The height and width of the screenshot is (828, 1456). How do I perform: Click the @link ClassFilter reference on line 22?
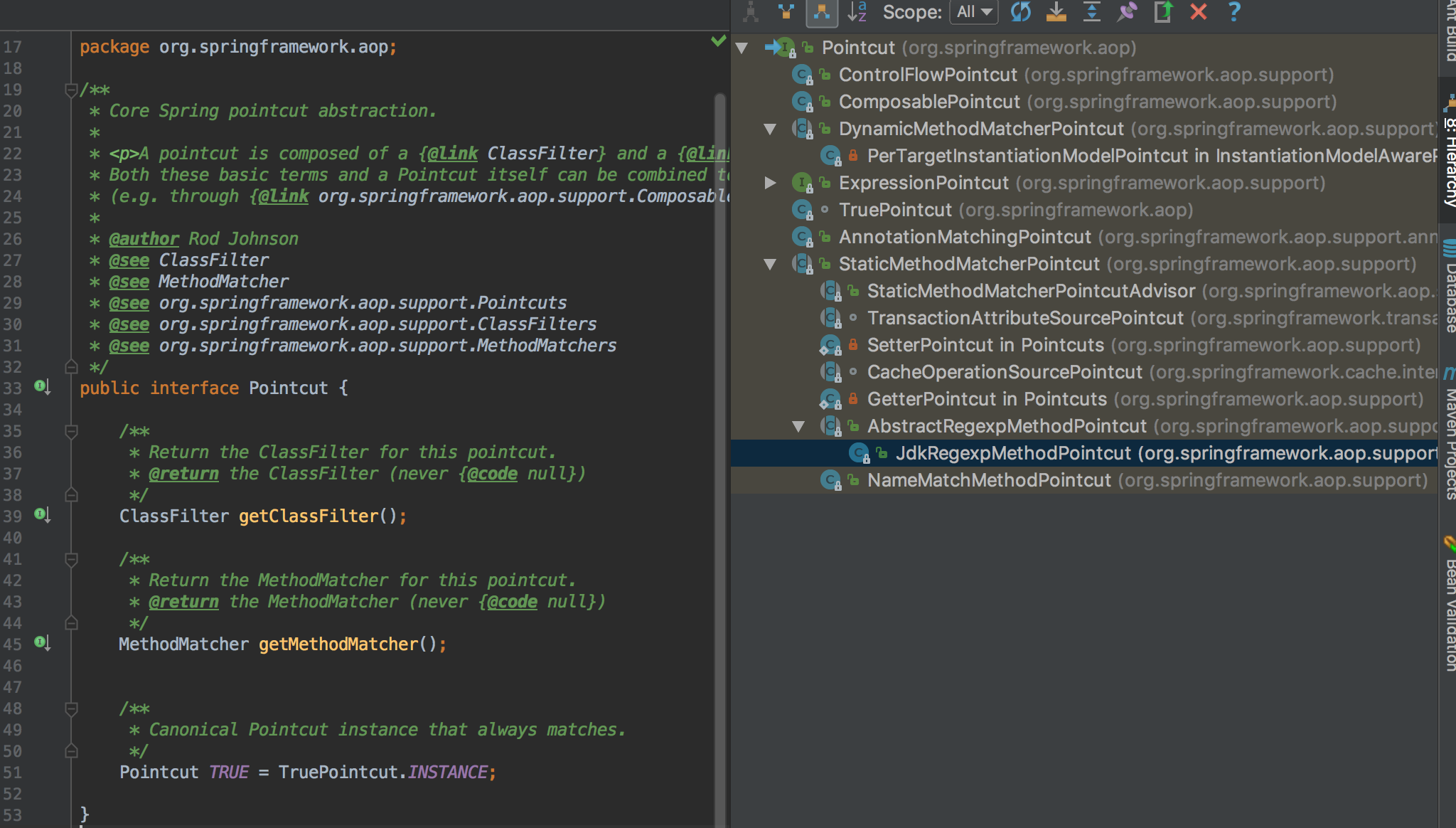coord(512,154)
